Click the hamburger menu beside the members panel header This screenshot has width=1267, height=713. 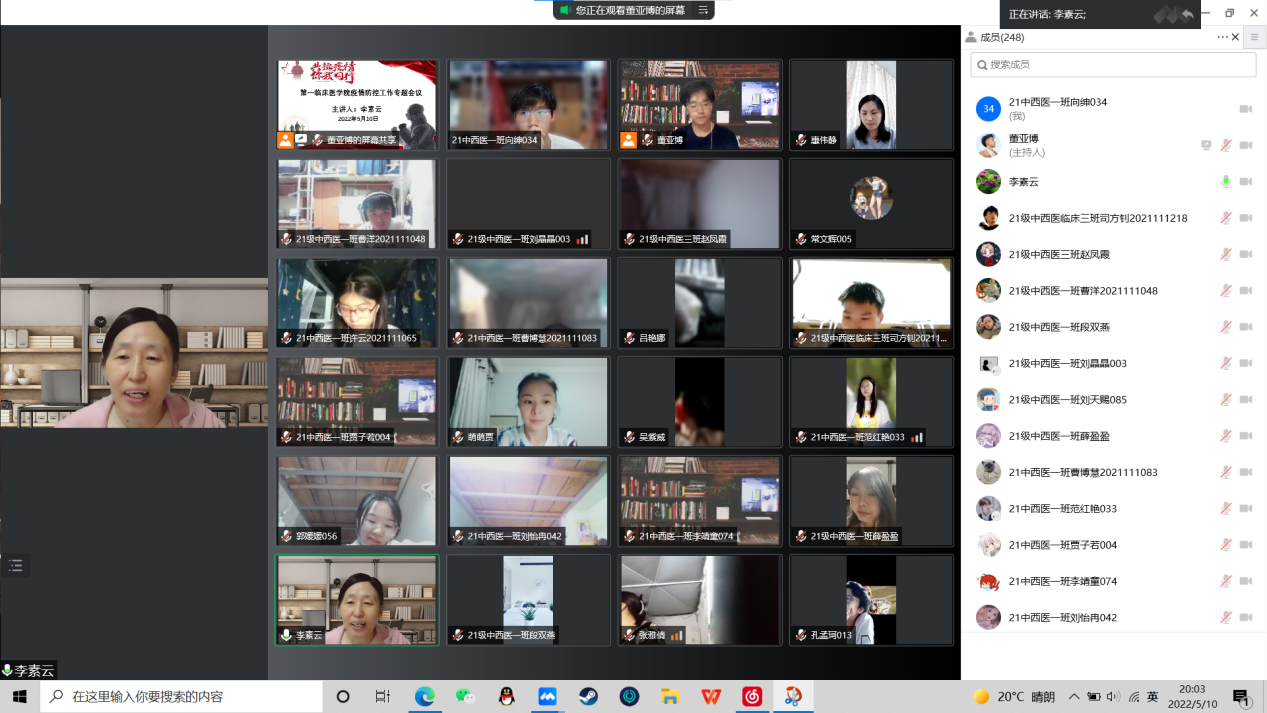(1254, 37)
